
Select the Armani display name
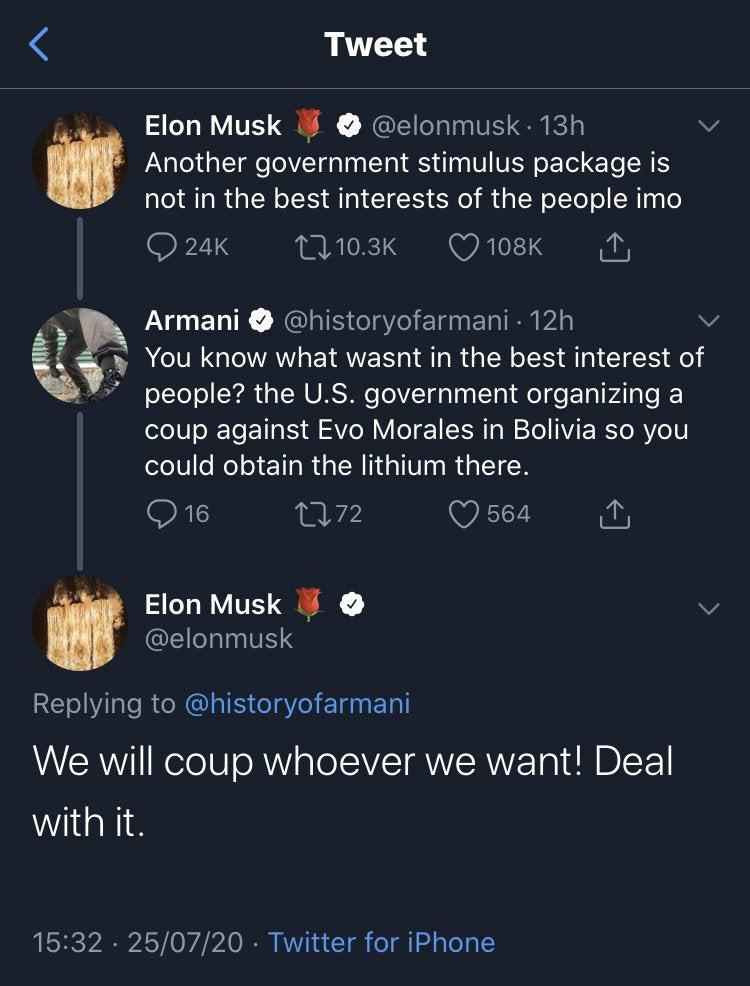(x=192, y=321)
